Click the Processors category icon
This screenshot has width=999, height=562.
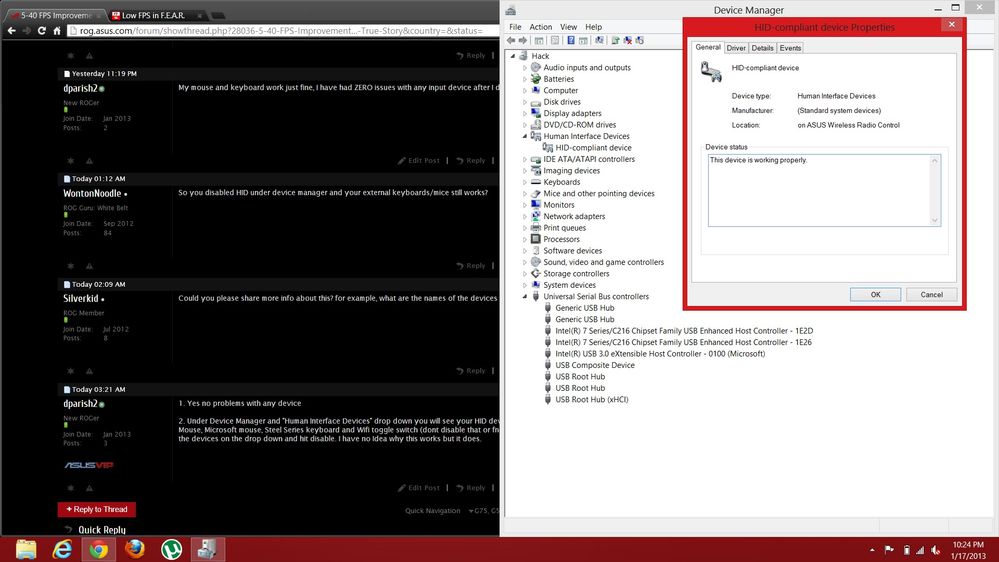click(x=536, y=239)
